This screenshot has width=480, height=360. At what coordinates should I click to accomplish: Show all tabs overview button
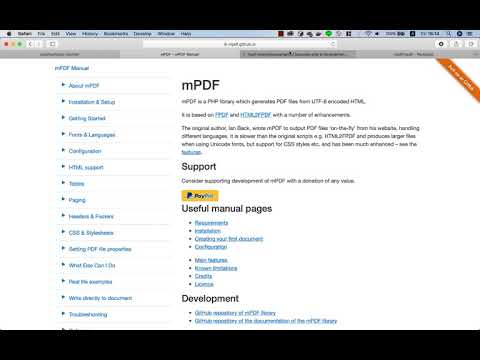[x=471, y=44]
